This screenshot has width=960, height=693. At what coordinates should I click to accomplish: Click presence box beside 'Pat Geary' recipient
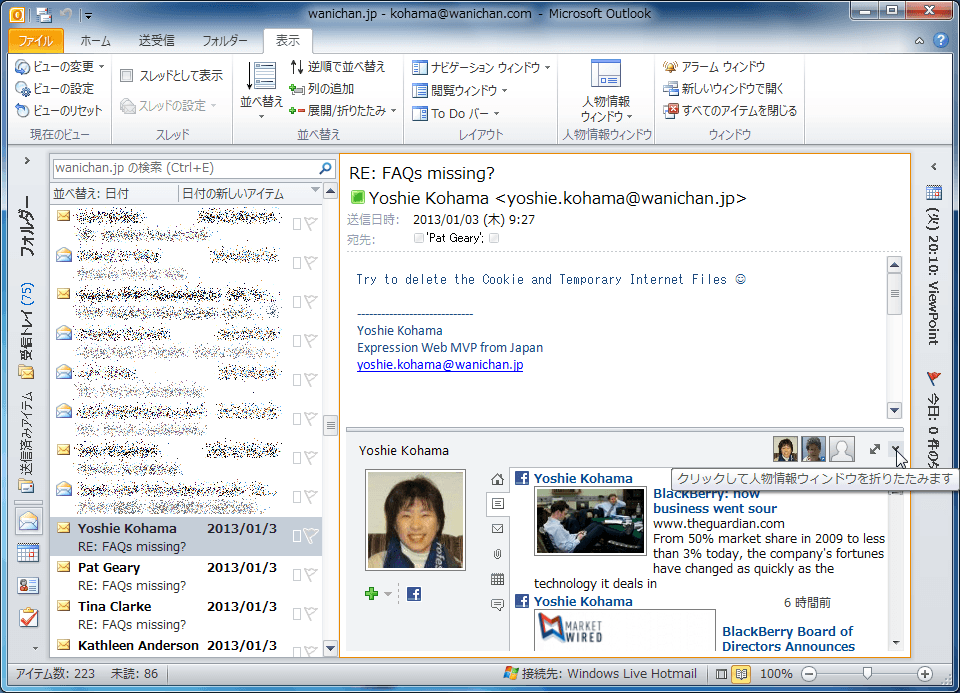[418, 238]
